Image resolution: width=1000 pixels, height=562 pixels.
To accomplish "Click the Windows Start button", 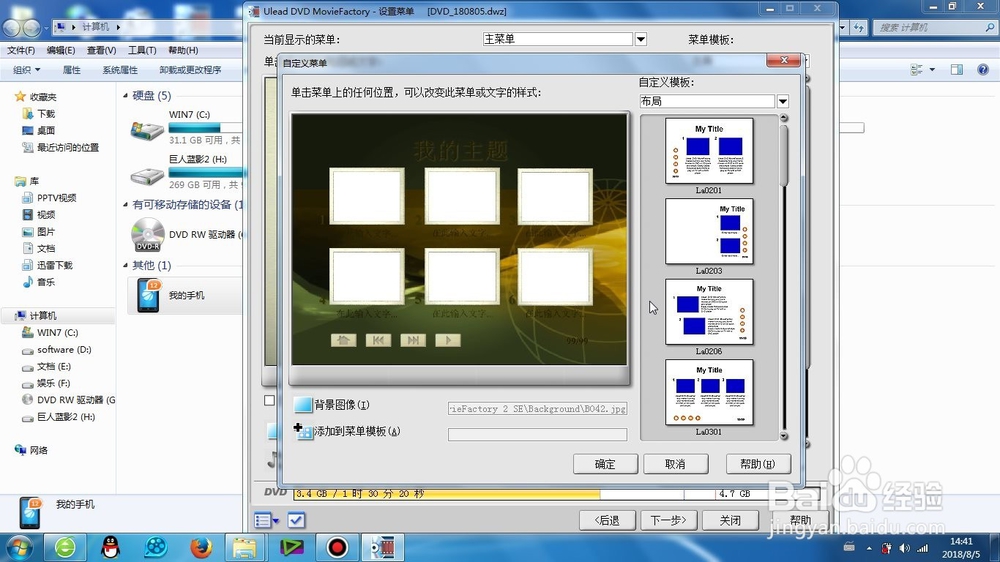I will tap(18, 547).
